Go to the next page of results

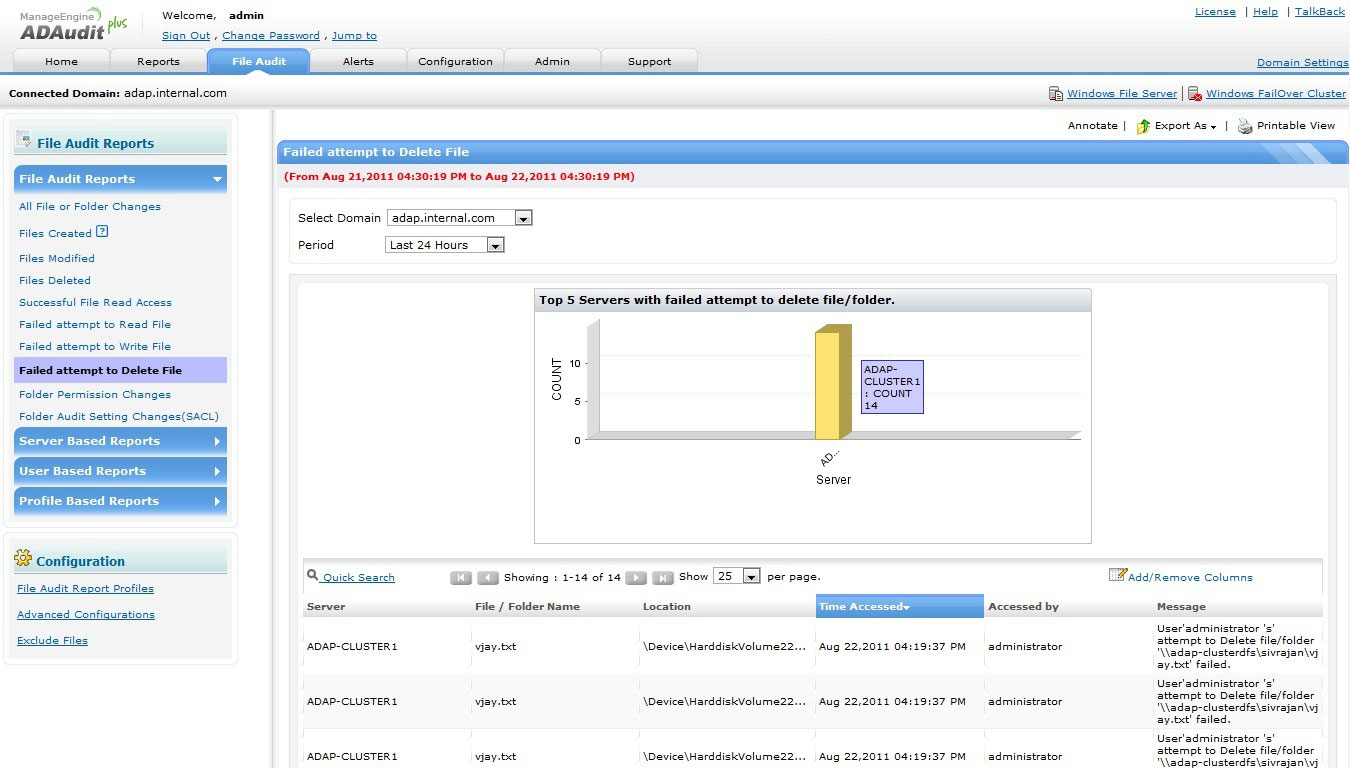coord(636,578)
